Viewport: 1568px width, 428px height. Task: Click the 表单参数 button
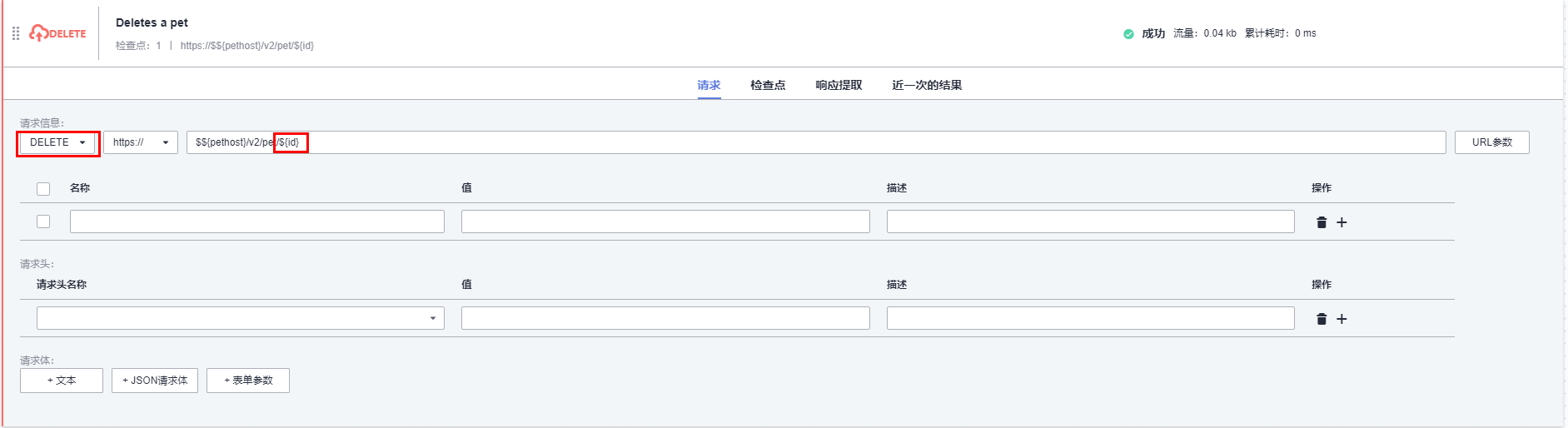[x=248, y=381]
